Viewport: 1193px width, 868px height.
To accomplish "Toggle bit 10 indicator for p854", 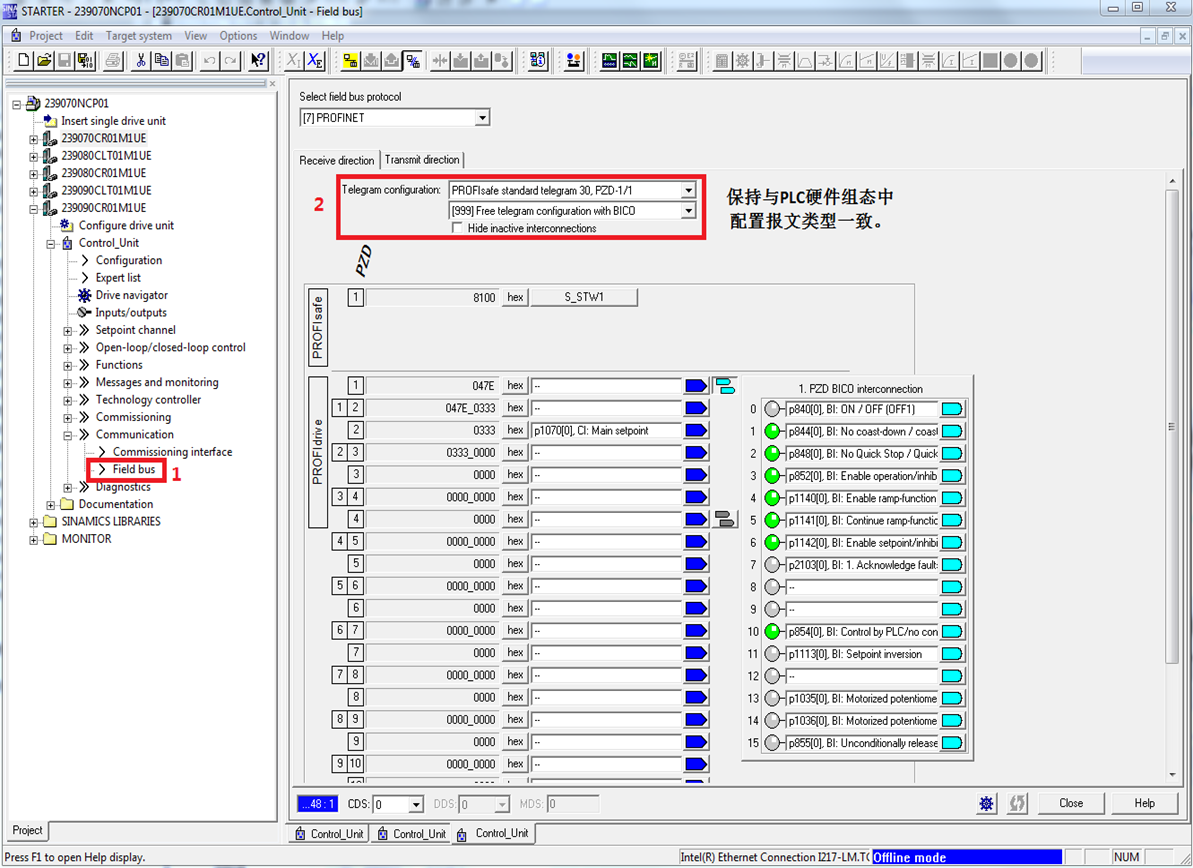I will point(772,632).
